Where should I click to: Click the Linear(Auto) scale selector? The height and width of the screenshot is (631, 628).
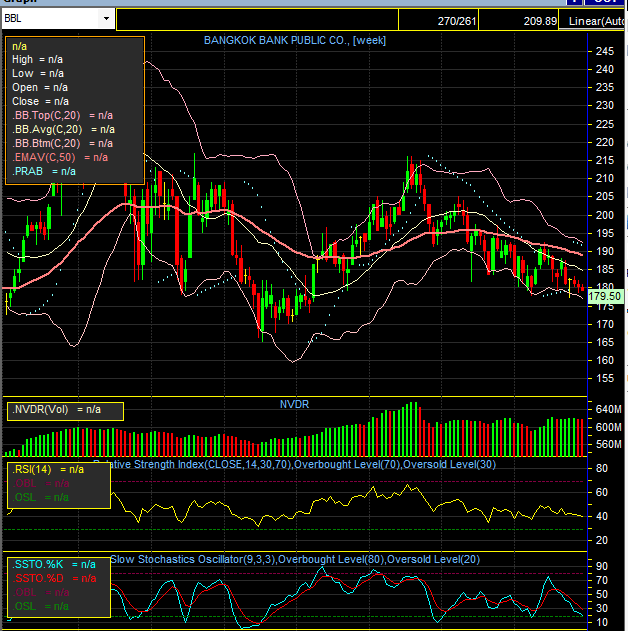click(x=596, y=20)
